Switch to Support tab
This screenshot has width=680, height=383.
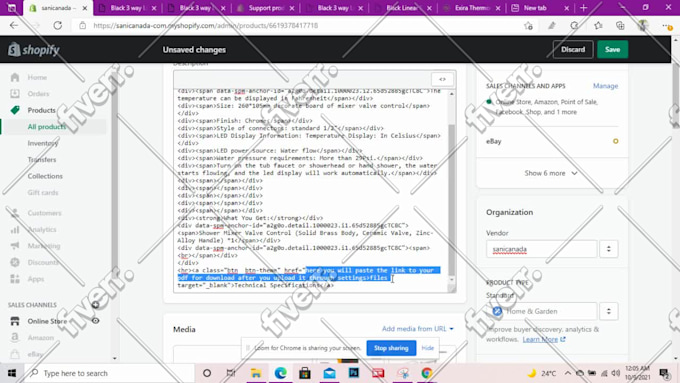point(266,8)
